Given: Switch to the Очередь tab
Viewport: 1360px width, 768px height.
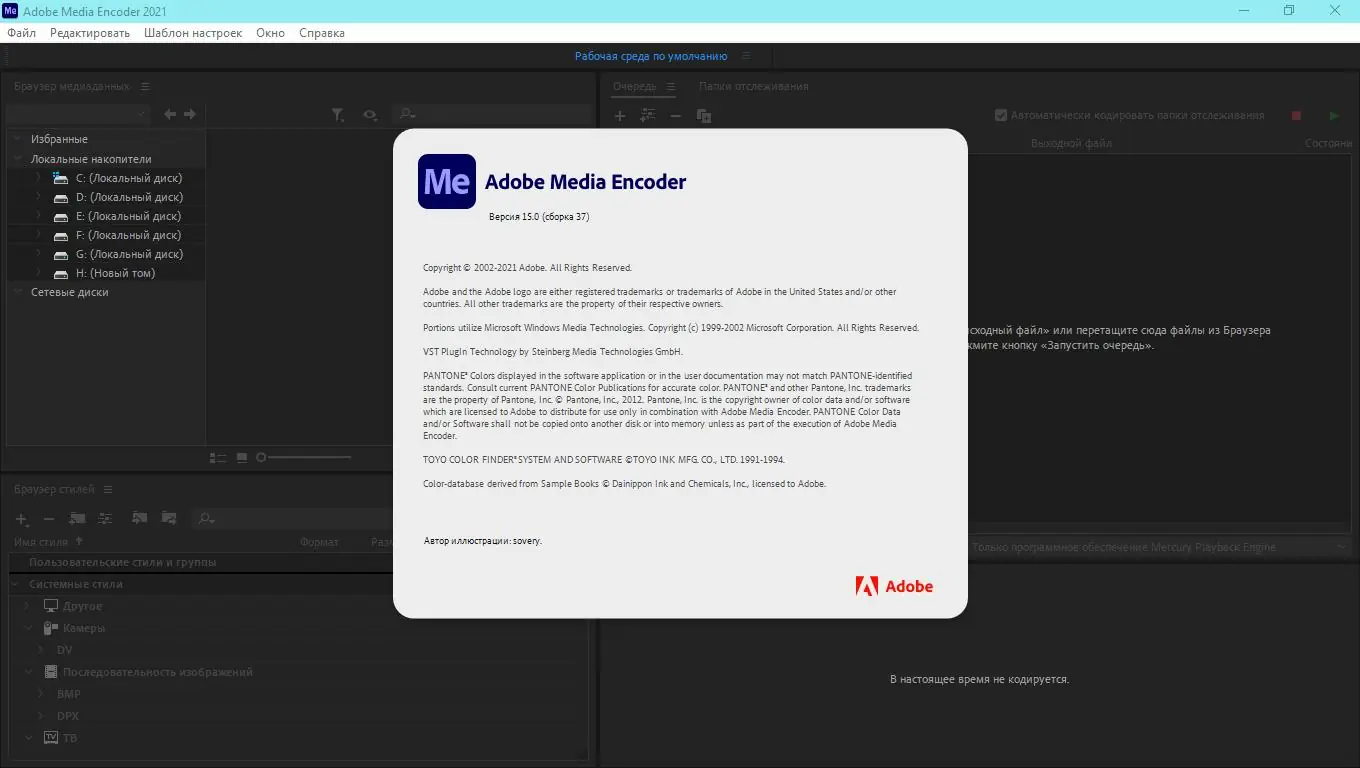Looking at the screenshot, I should [635, 87].
